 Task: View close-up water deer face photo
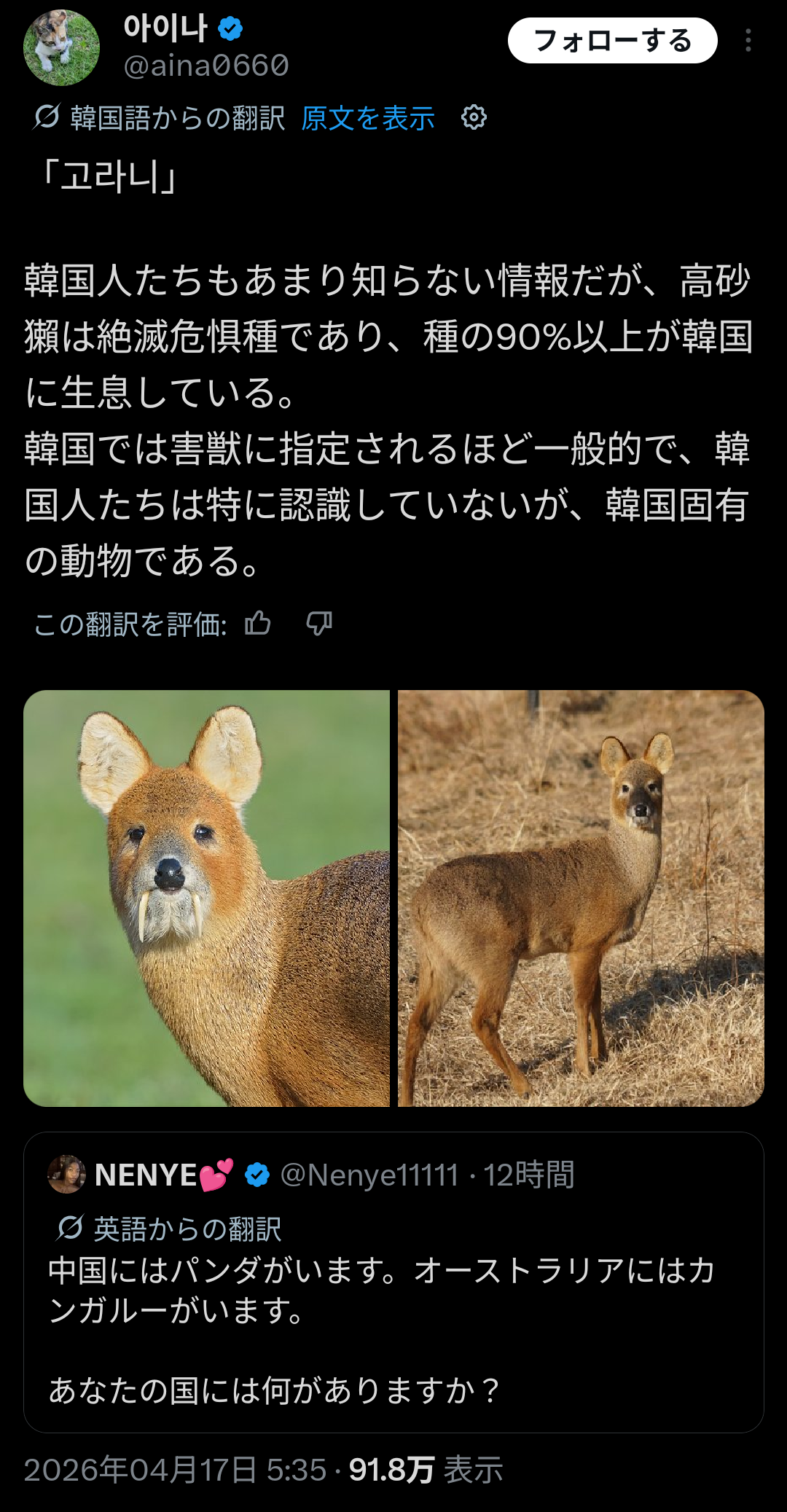click(x=206, y=898)
